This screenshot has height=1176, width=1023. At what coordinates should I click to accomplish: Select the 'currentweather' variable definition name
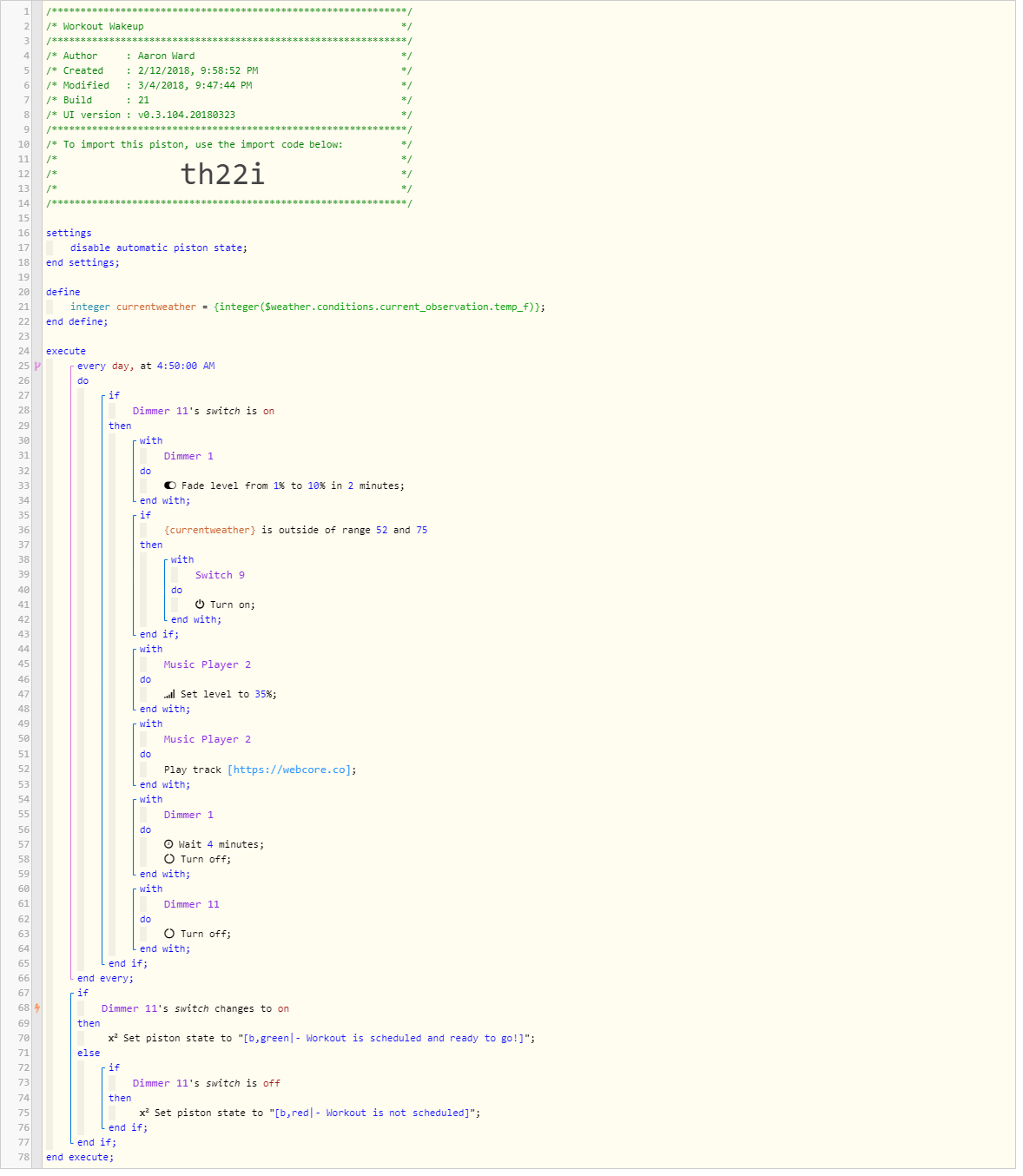156,307
